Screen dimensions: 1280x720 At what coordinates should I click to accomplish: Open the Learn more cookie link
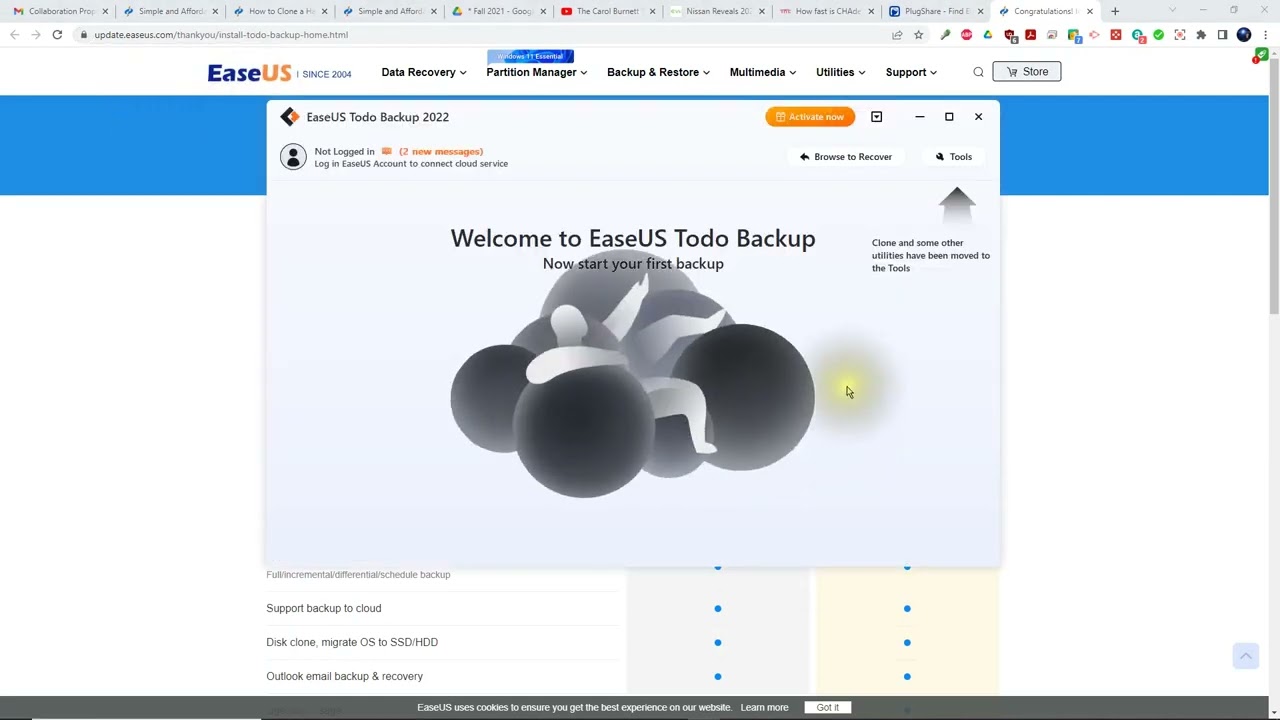pos(764,708)
